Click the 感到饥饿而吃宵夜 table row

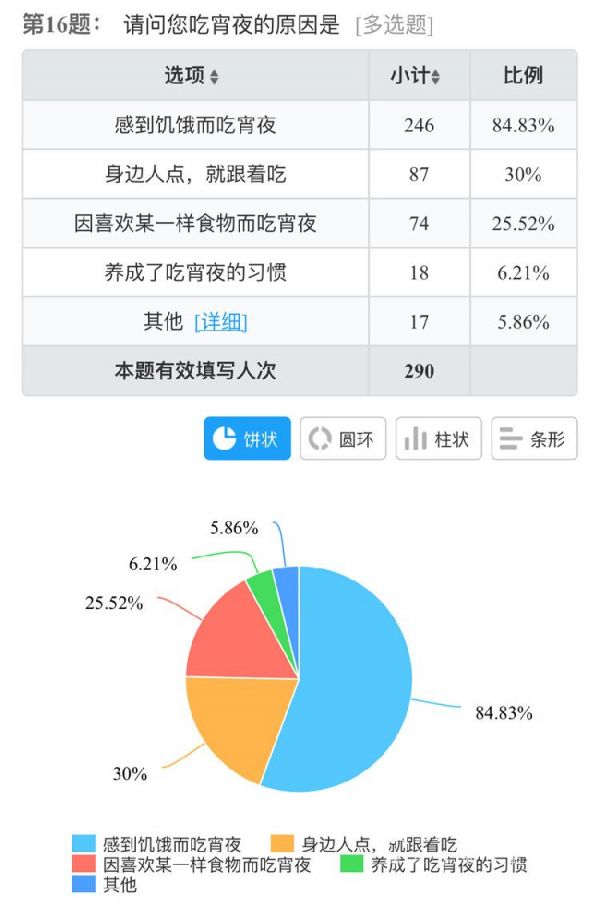299,125
